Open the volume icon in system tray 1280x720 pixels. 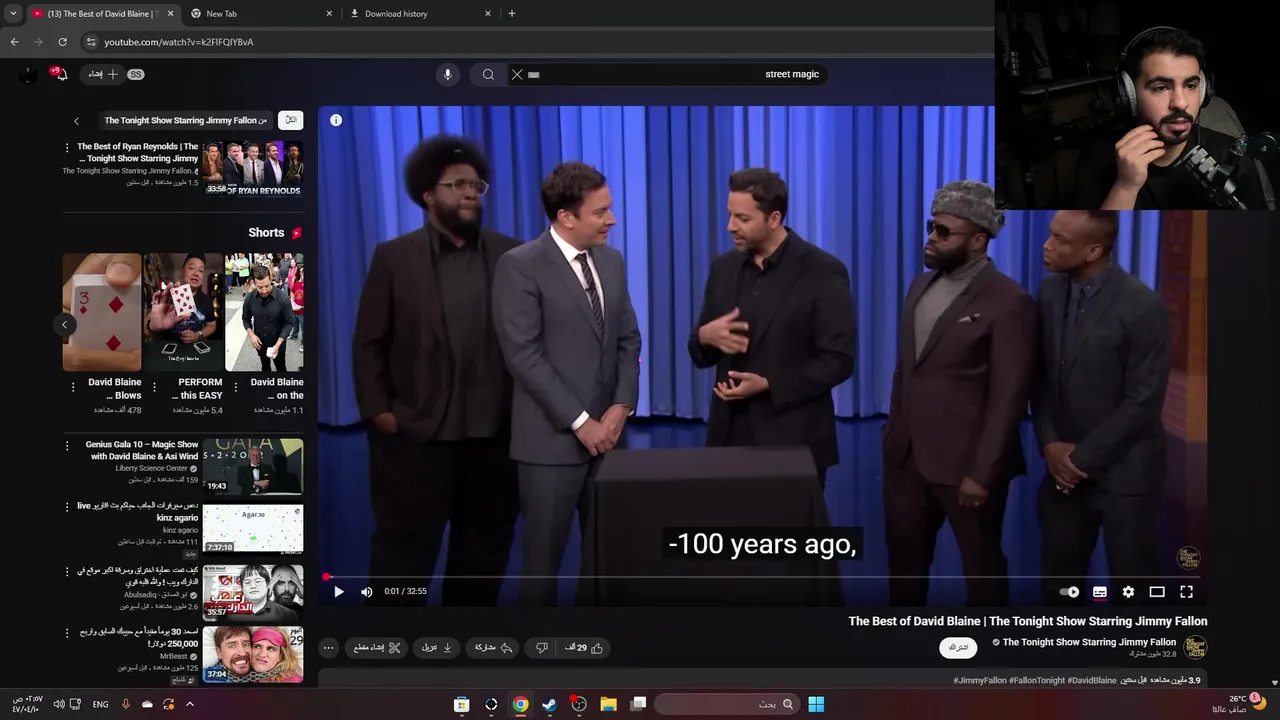[59, 704]
